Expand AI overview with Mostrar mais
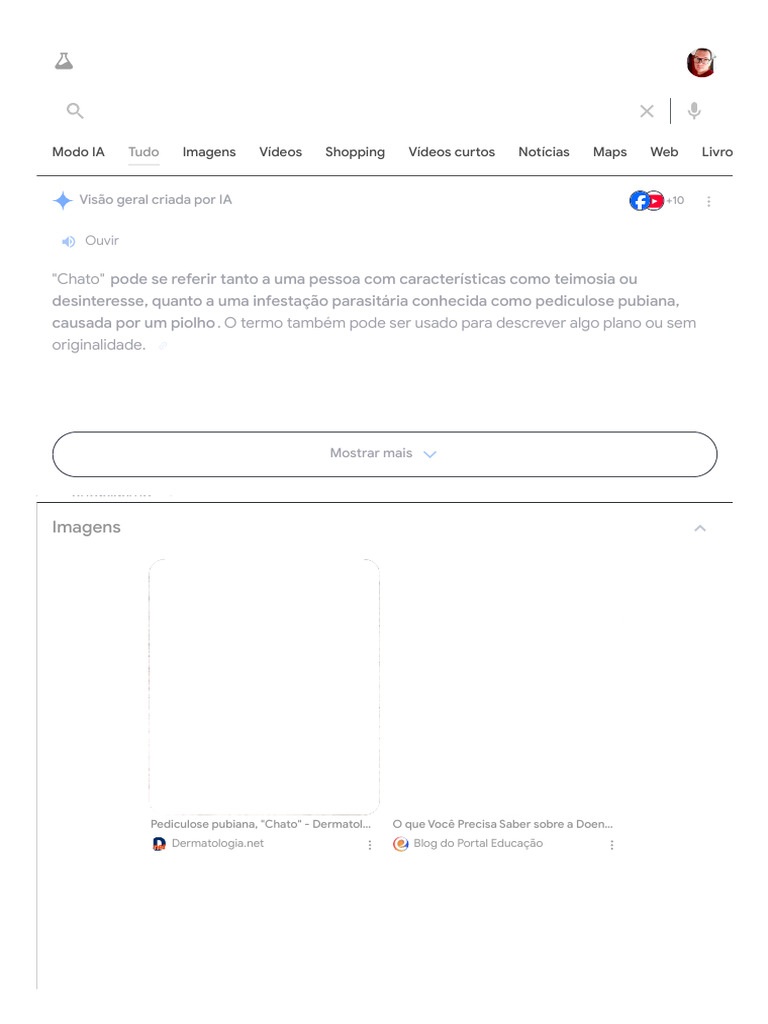 [x=384, y=454]
